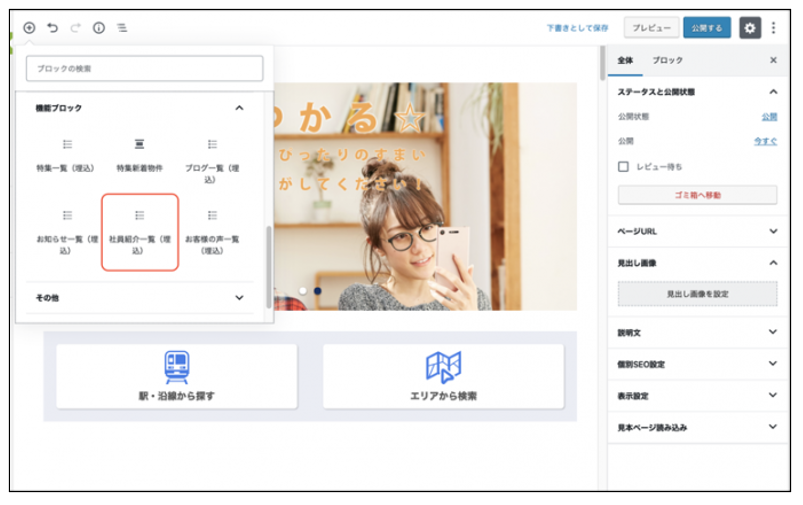Image resolution: width=803 pixels, height=505 pixels.
Task: Collapse the 機能ブロック section
Action: coord(239,108)
